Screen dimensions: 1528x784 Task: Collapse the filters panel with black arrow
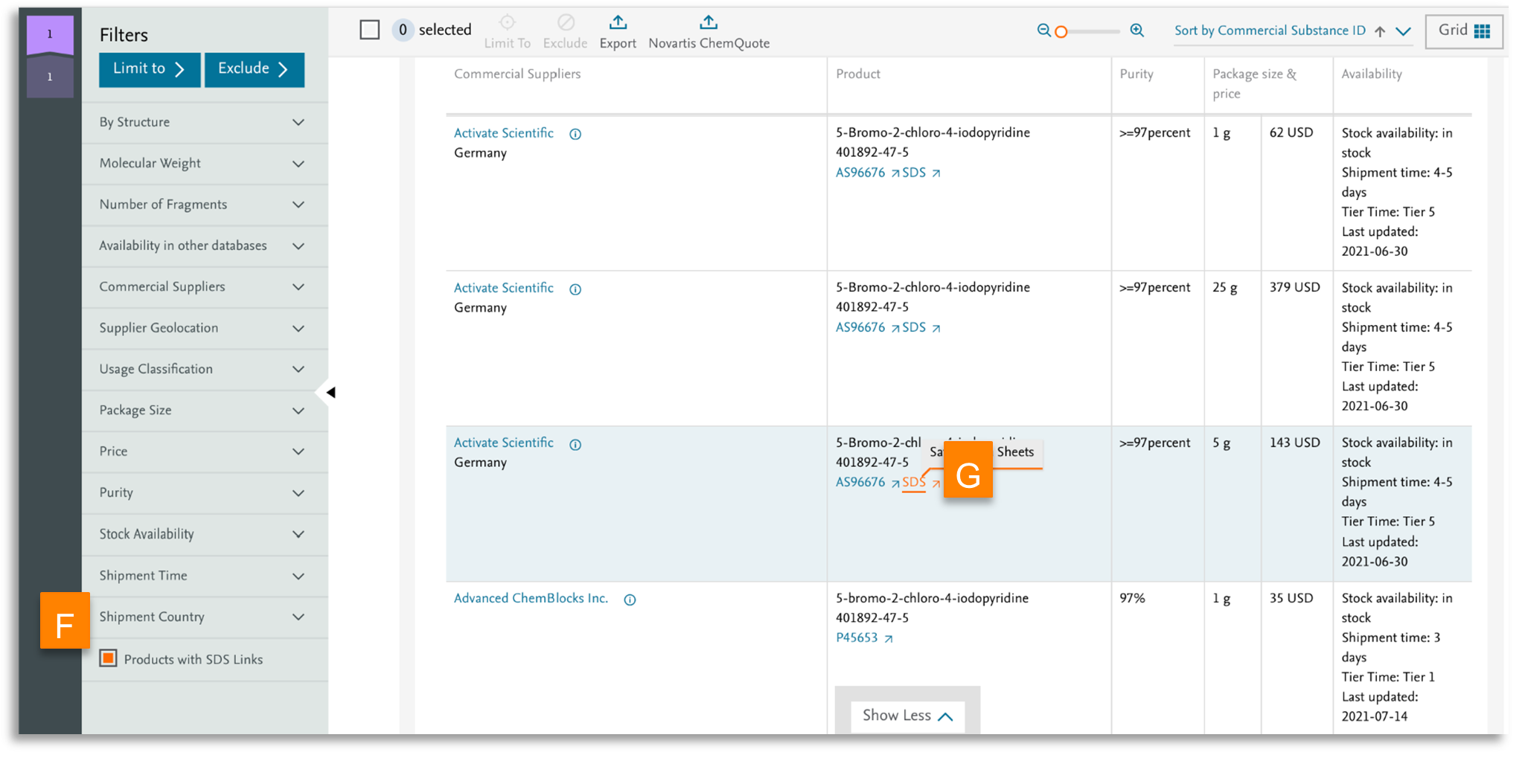(330, 392)
